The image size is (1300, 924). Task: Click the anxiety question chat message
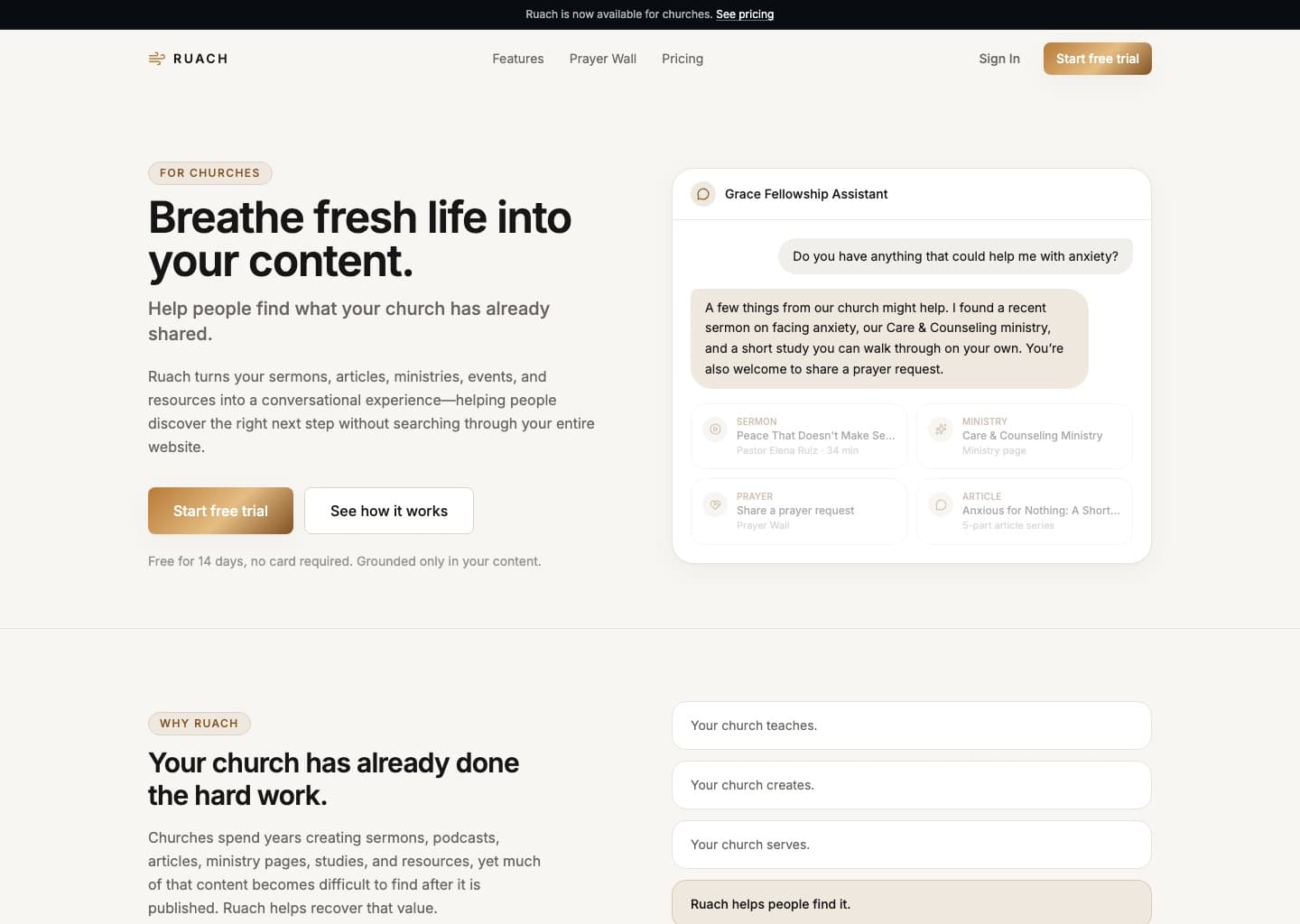(x=955, y=256)
